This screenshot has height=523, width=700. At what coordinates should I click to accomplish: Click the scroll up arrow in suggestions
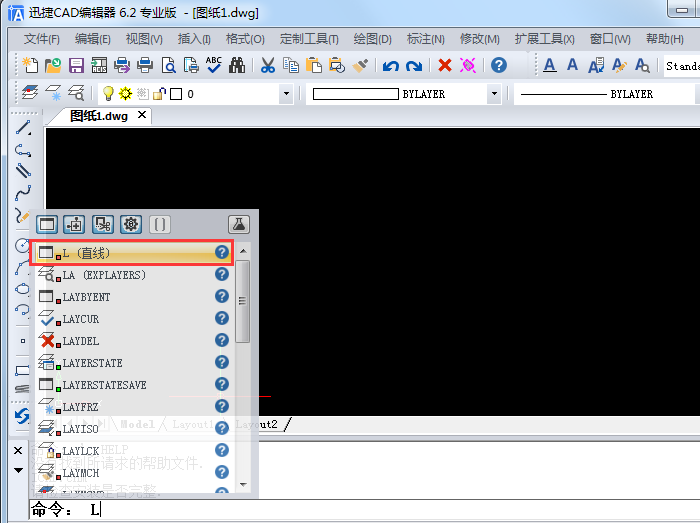click(243, 251)
